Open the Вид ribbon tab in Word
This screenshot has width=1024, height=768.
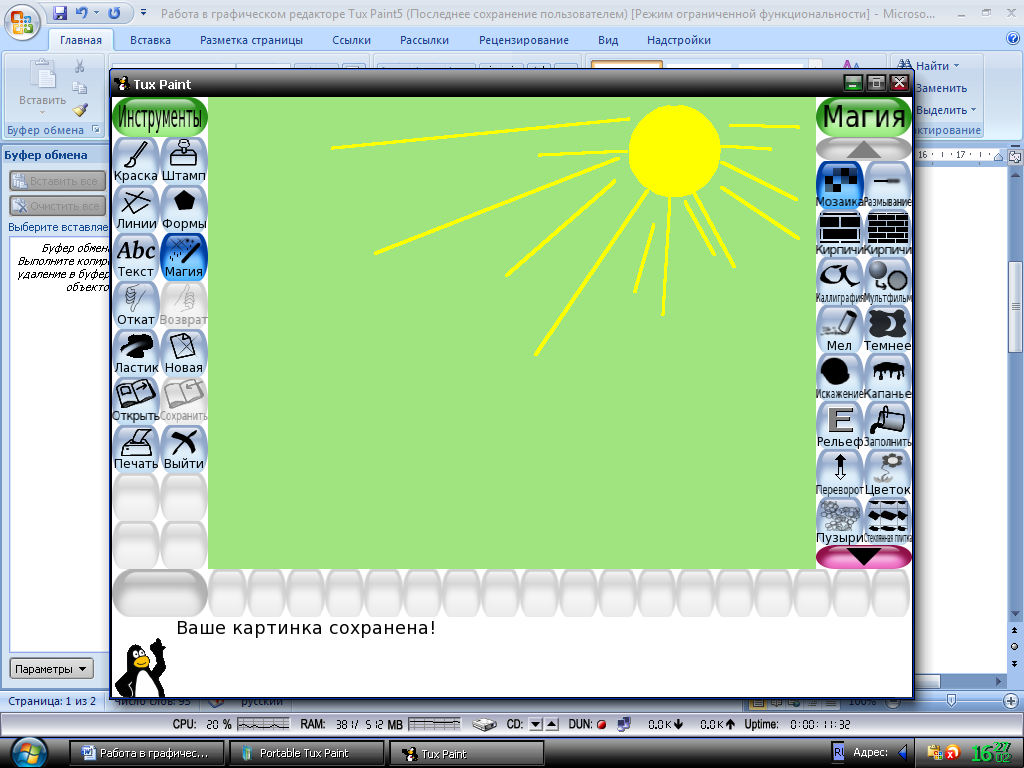608,40
